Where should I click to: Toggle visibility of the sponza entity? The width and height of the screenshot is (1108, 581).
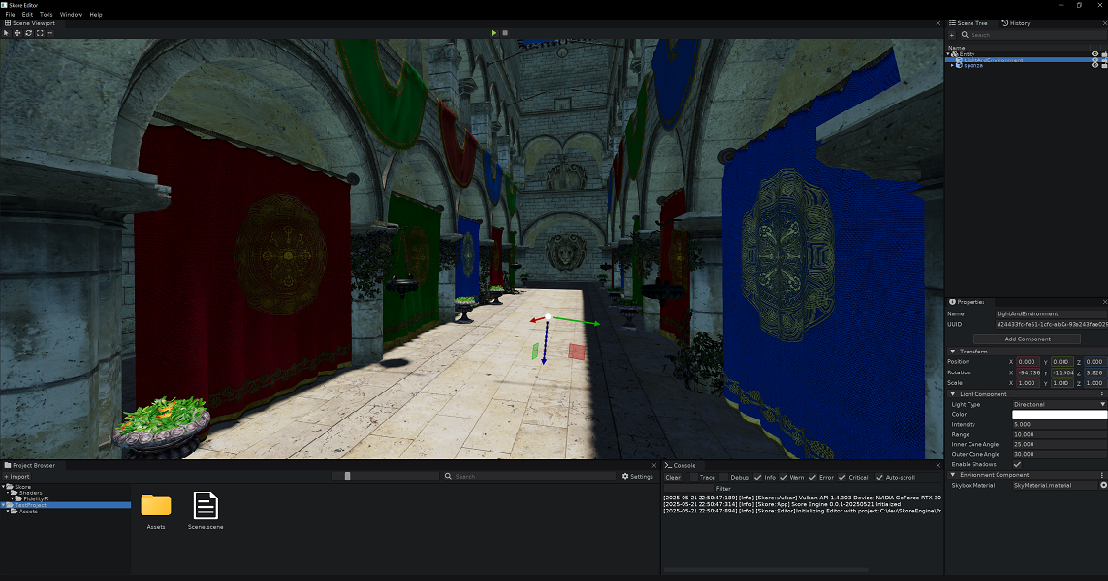point(1094,66)
